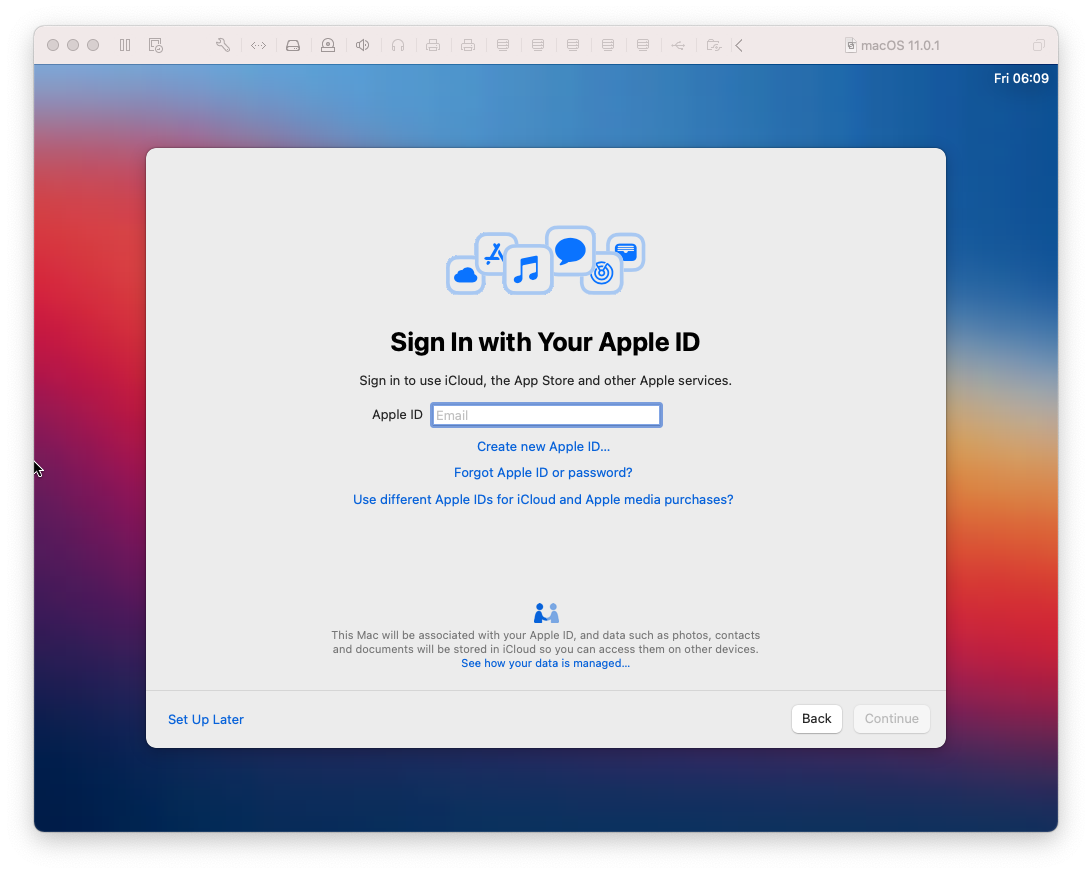1092x874 pixels.
Task: Click the Fri 06:09 menu bar clock
Action: coord(1021,77)
